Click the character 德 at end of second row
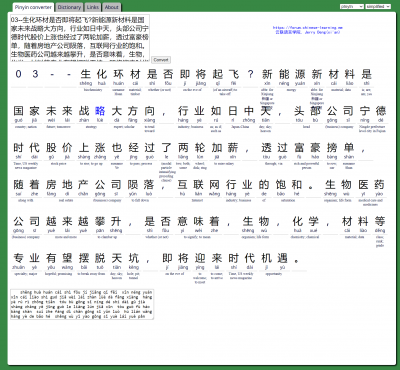 point(381,111)
